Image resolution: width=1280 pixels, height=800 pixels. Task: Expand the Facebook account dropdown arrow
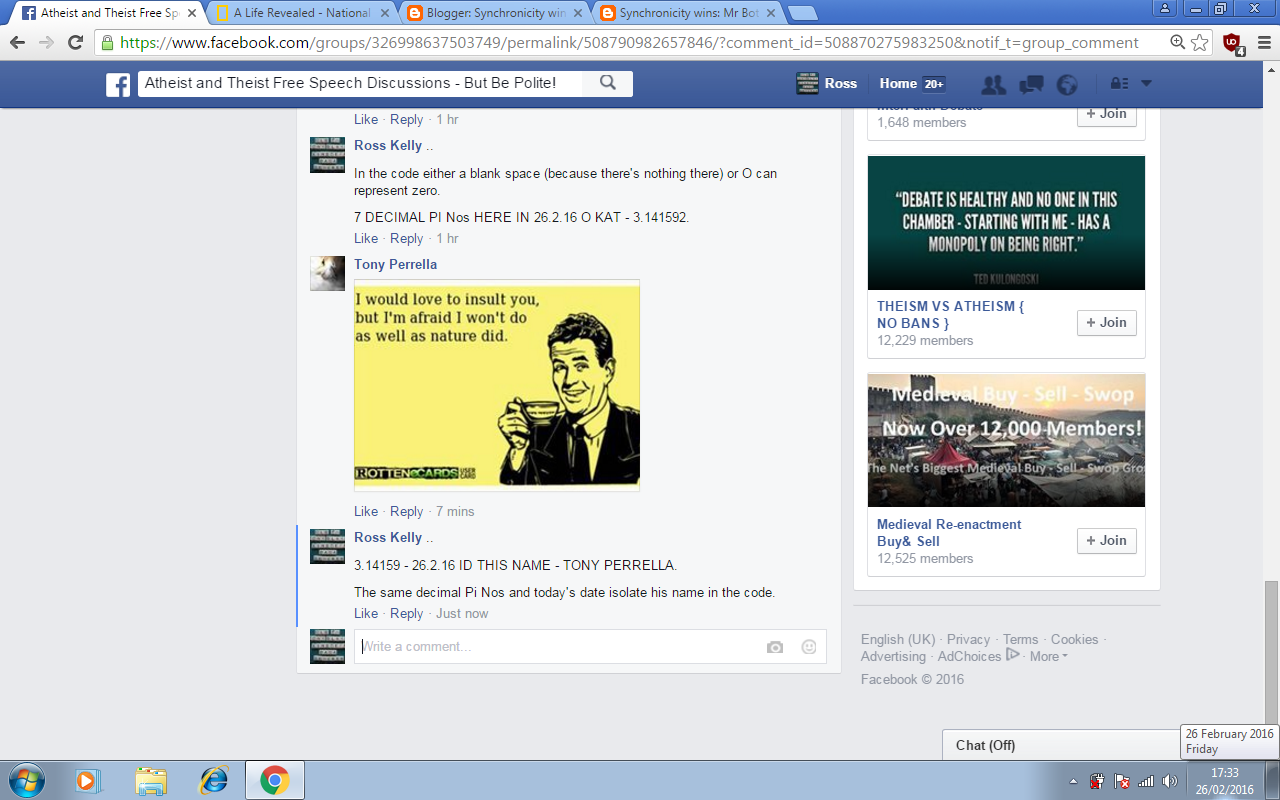(1147, 84)
